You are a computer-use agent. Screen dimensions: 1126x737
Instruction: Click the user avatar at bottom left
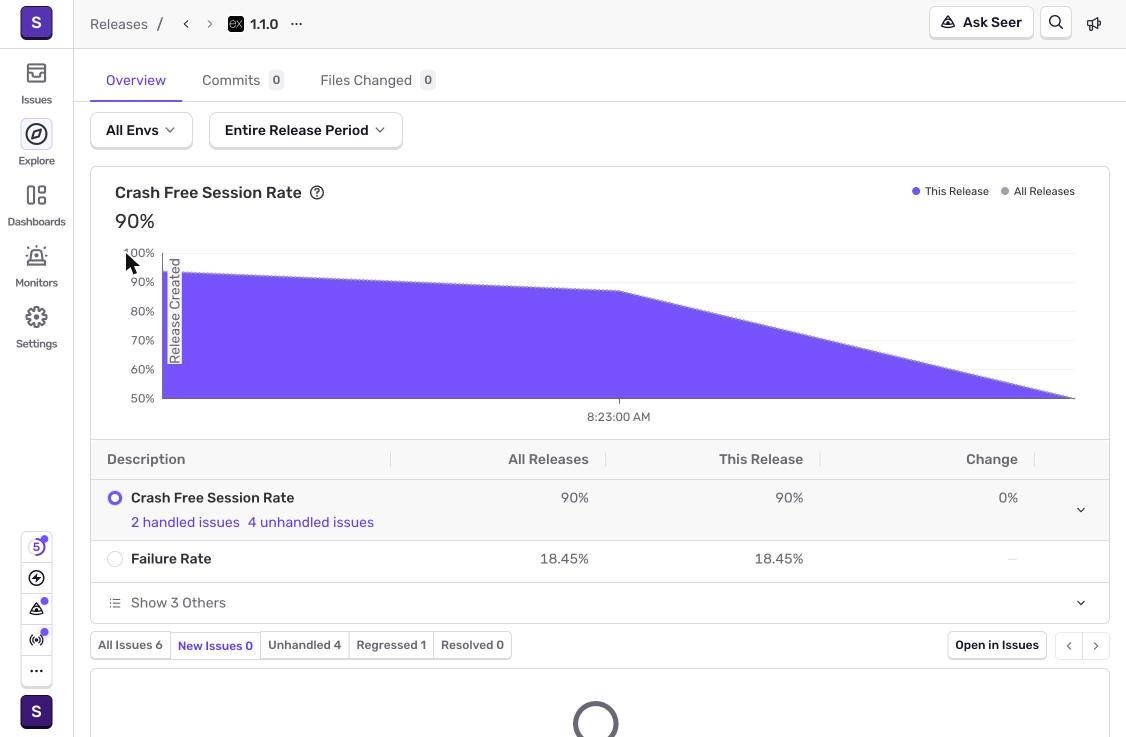36,712
